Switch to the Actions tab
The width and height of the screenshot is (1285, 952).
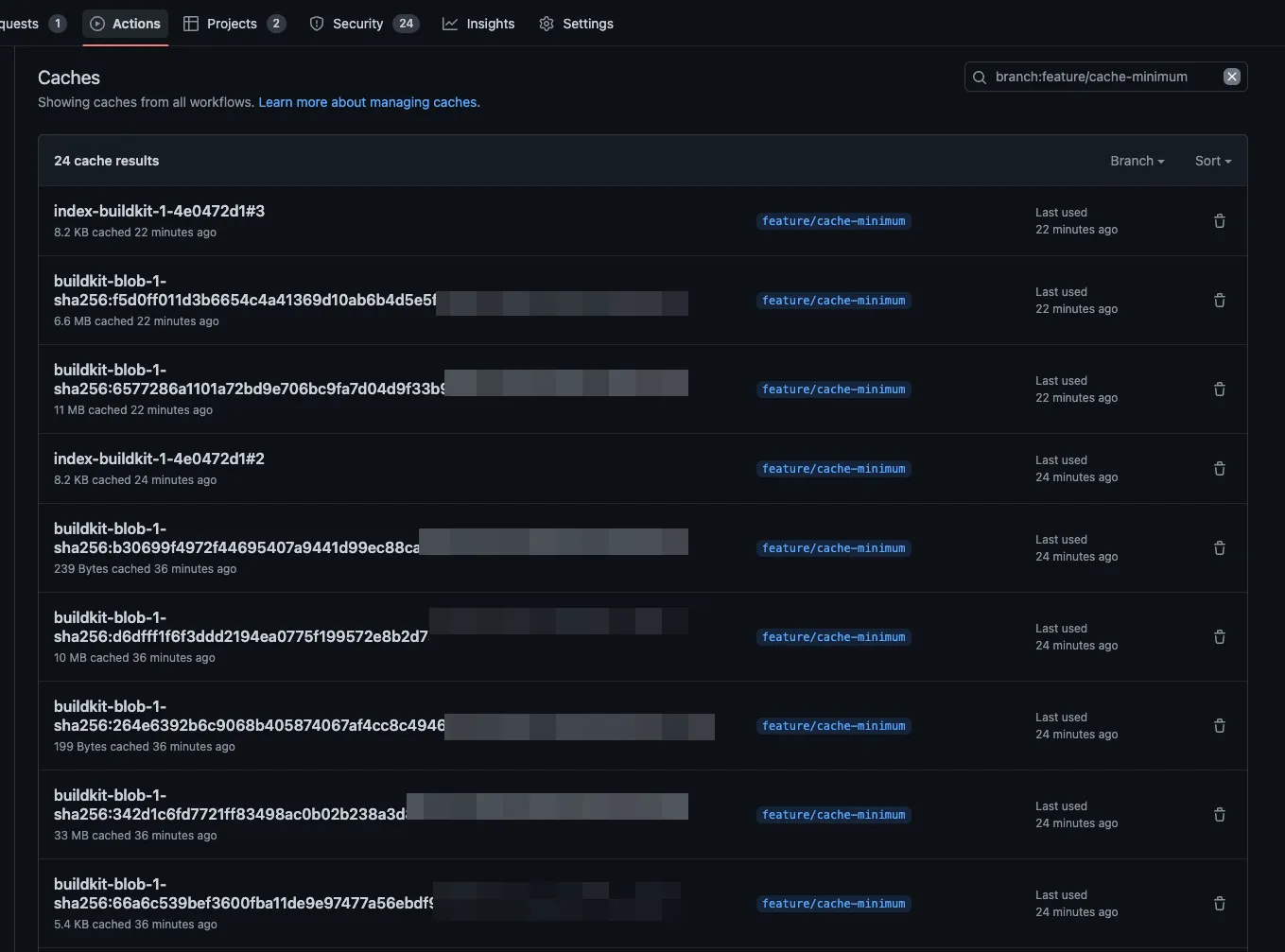126,24
